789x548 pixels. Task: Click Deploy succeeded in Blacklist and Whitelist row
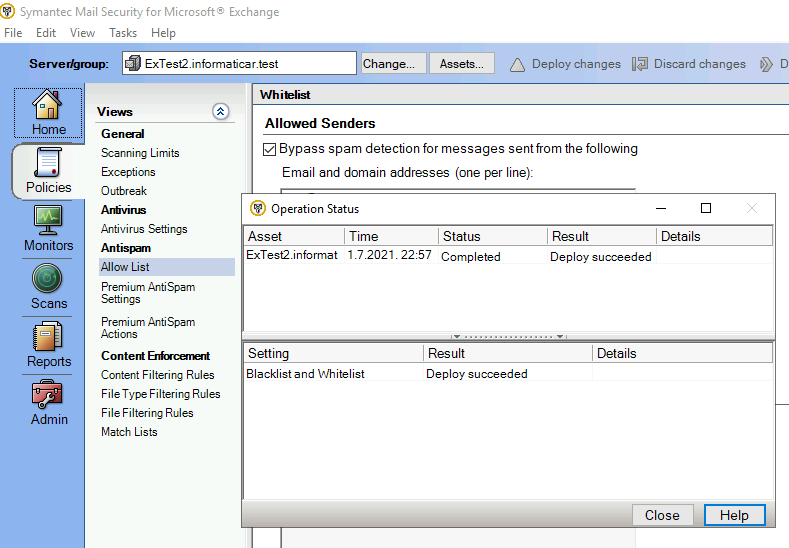pos(477,374)
